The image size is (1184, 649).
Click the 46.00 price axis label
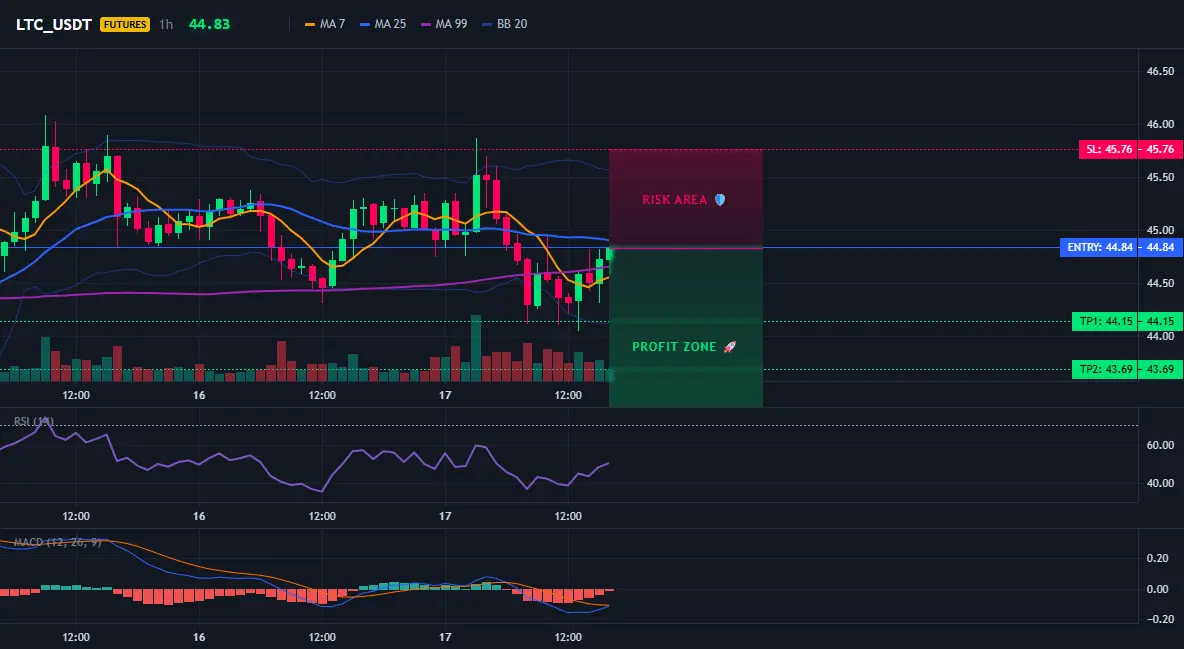pos(1161,124)
